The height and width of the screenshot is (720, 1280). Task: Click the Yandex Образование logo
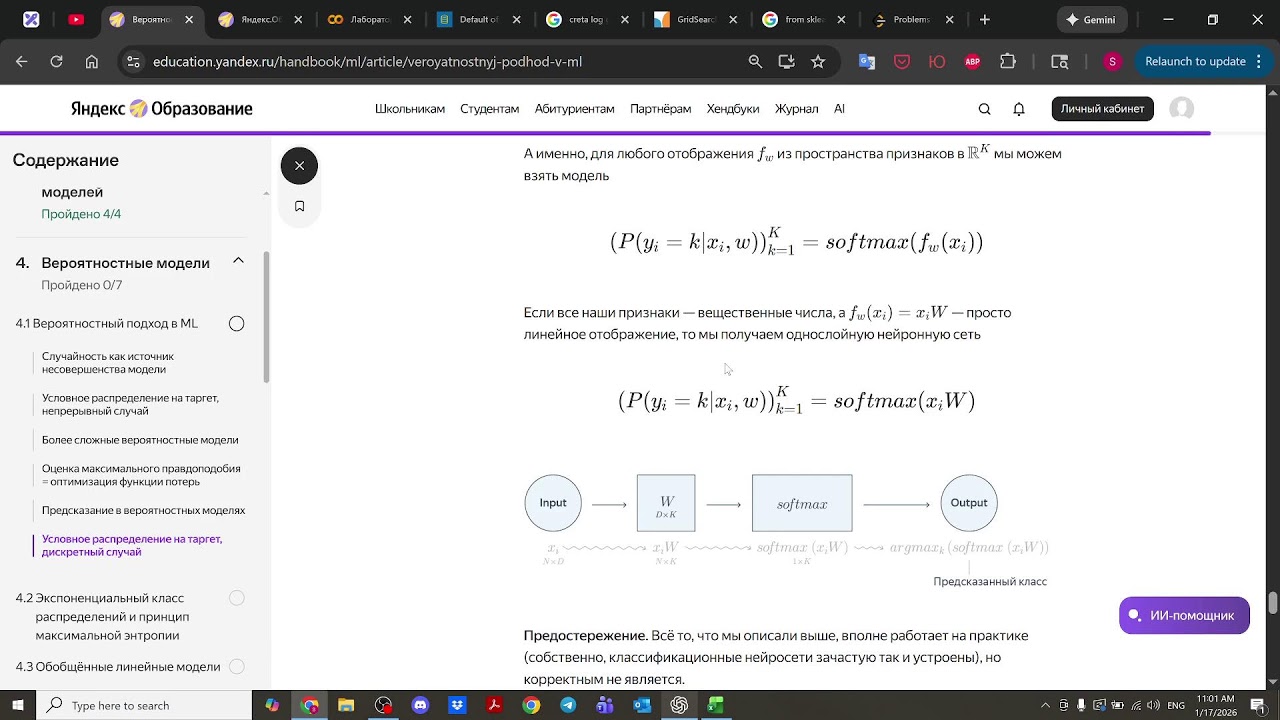[161, 109]
